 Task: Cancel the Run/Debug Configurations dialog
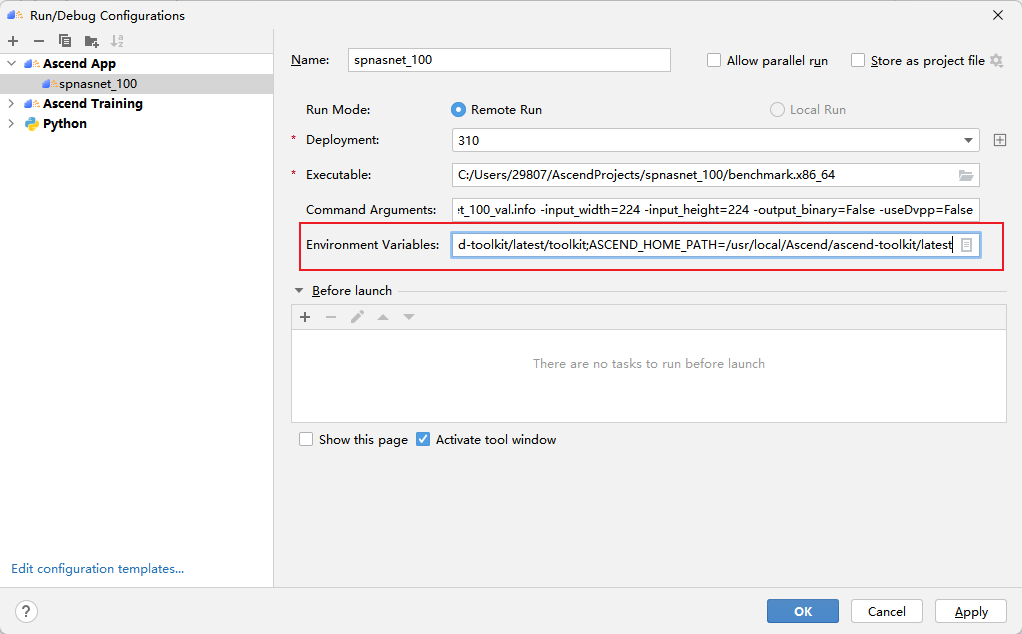point(886,611)
